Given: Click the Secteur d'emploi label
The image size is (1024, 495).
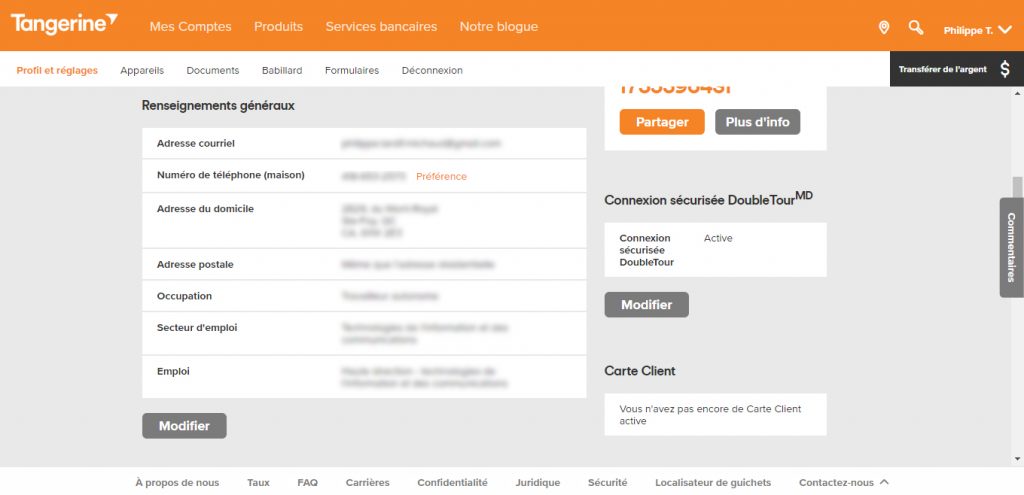Looking at the screenshot, I should [x=197, y=328].
